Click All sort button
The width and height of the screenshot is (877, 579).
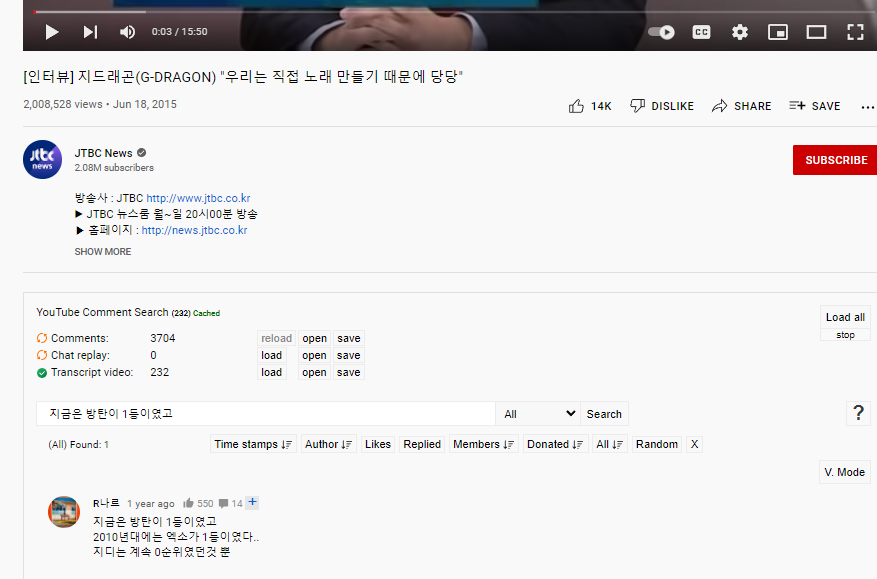click(x=610, y=444)
